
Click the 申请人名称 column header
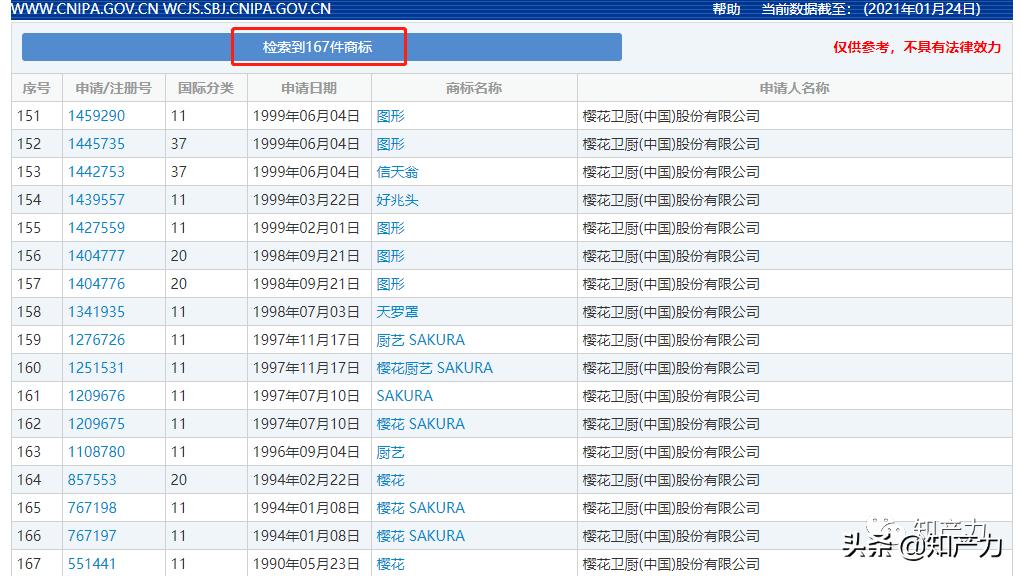pyautogui.click(x=794, y=88)
